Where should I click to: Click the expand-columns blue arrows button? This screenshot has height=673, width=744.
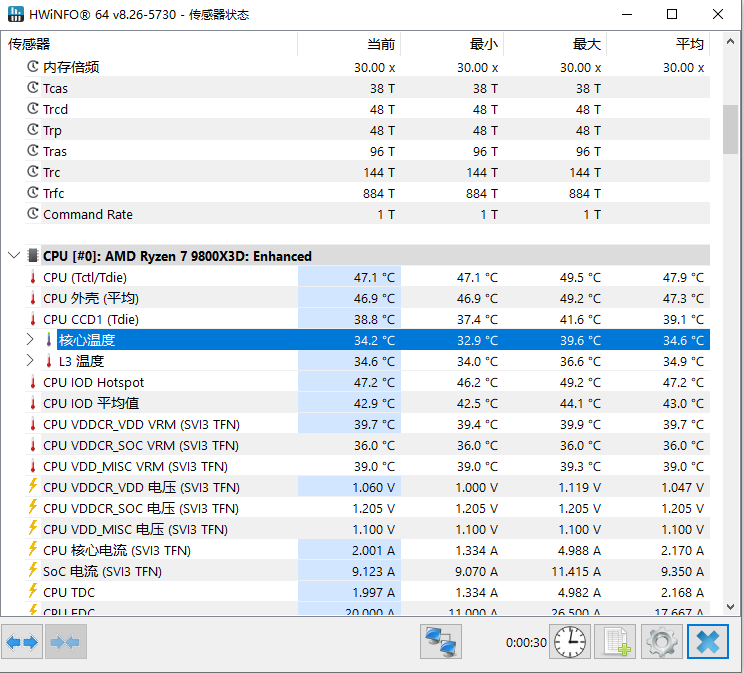pyautogui.click(x=22, y=642)
